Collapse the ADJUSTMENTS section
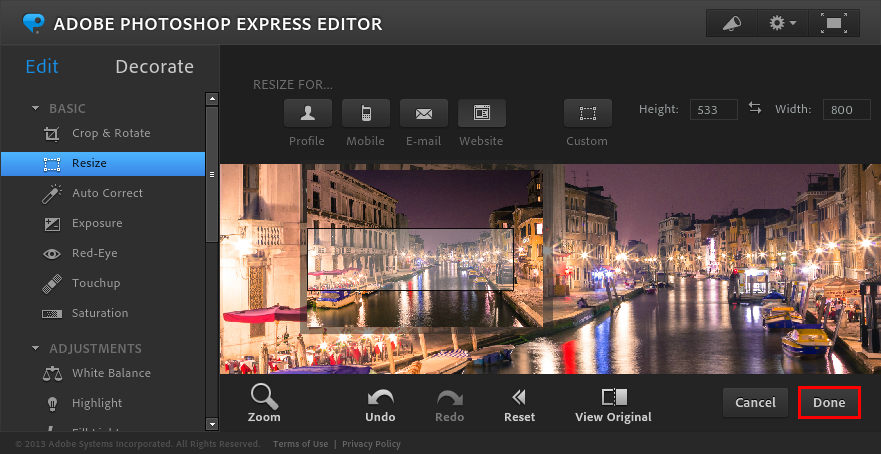The width and height of the screenshot is (881, 454). click(x=36, y=348)
